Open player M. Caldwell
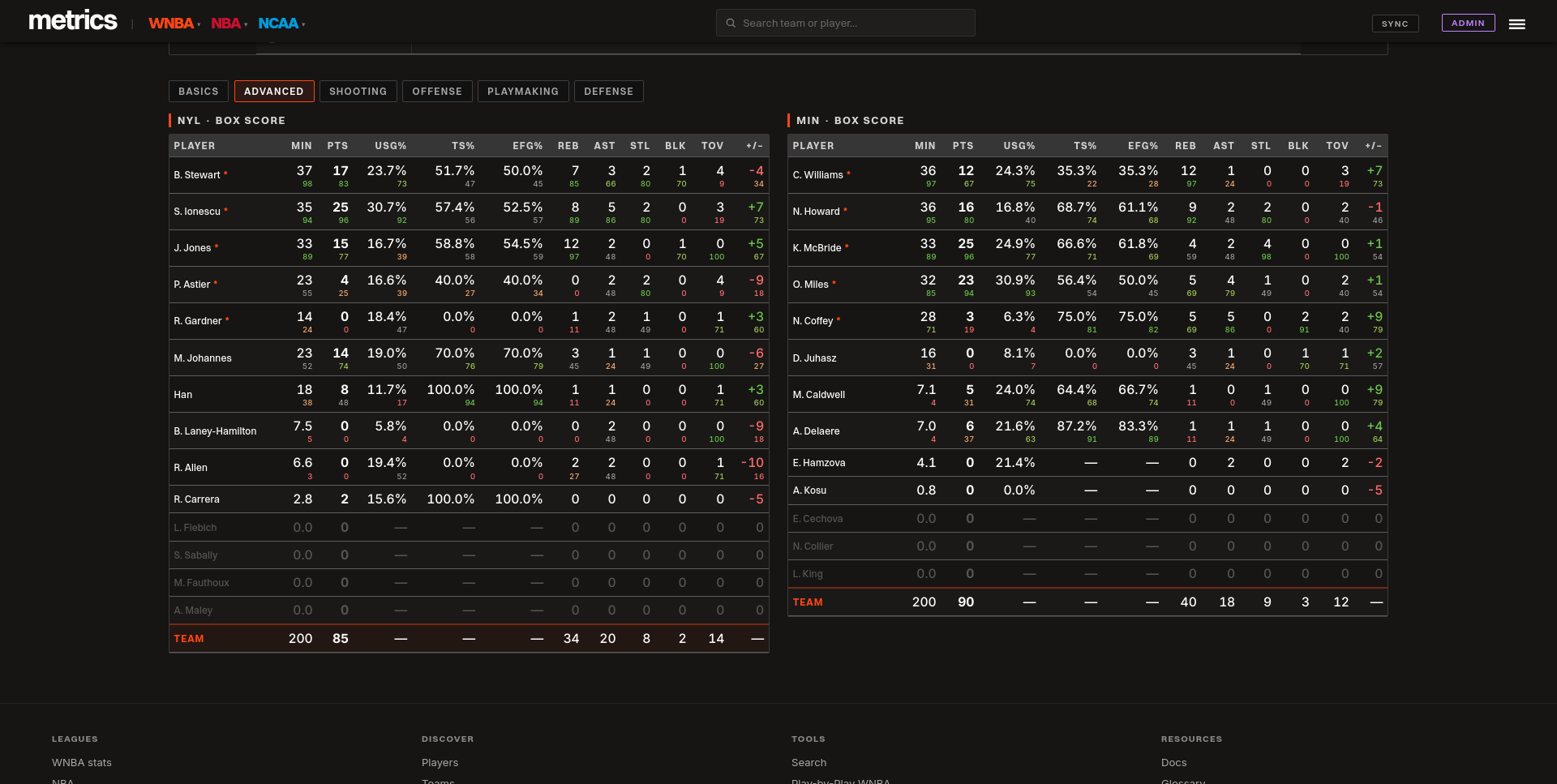Viewport: 1557px width, 784px height. tap(819, 395)
